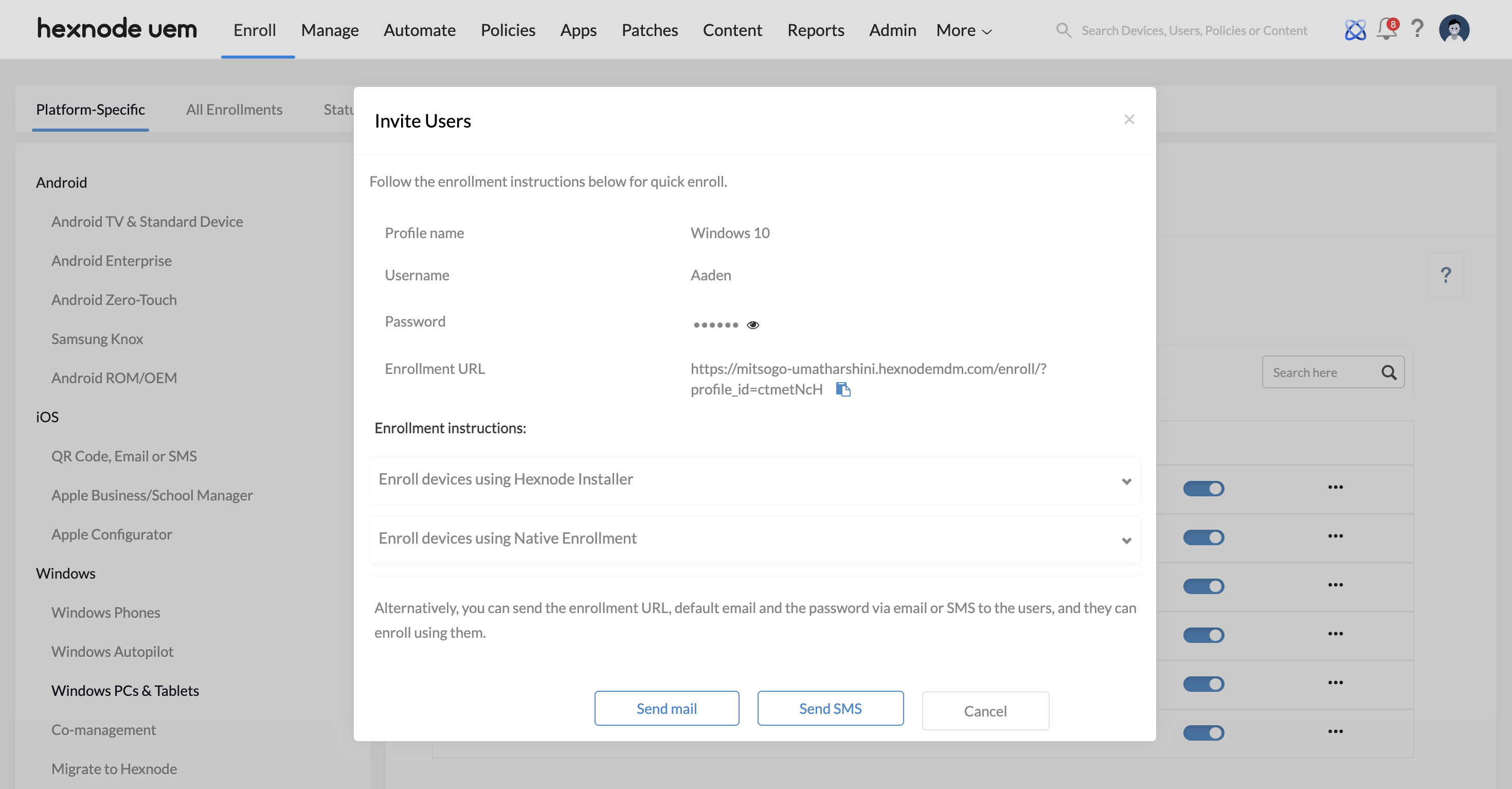
Task: Click the Send mail button
Action: 666,709
